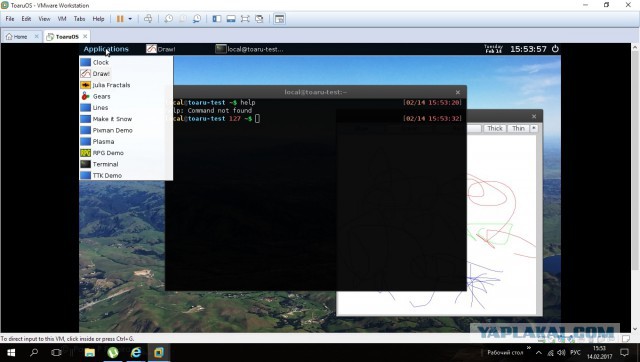Click Send Ctrl+Alt+Del toolbar icon
This screenshot has height=362, width=640.
click(148, 19)
